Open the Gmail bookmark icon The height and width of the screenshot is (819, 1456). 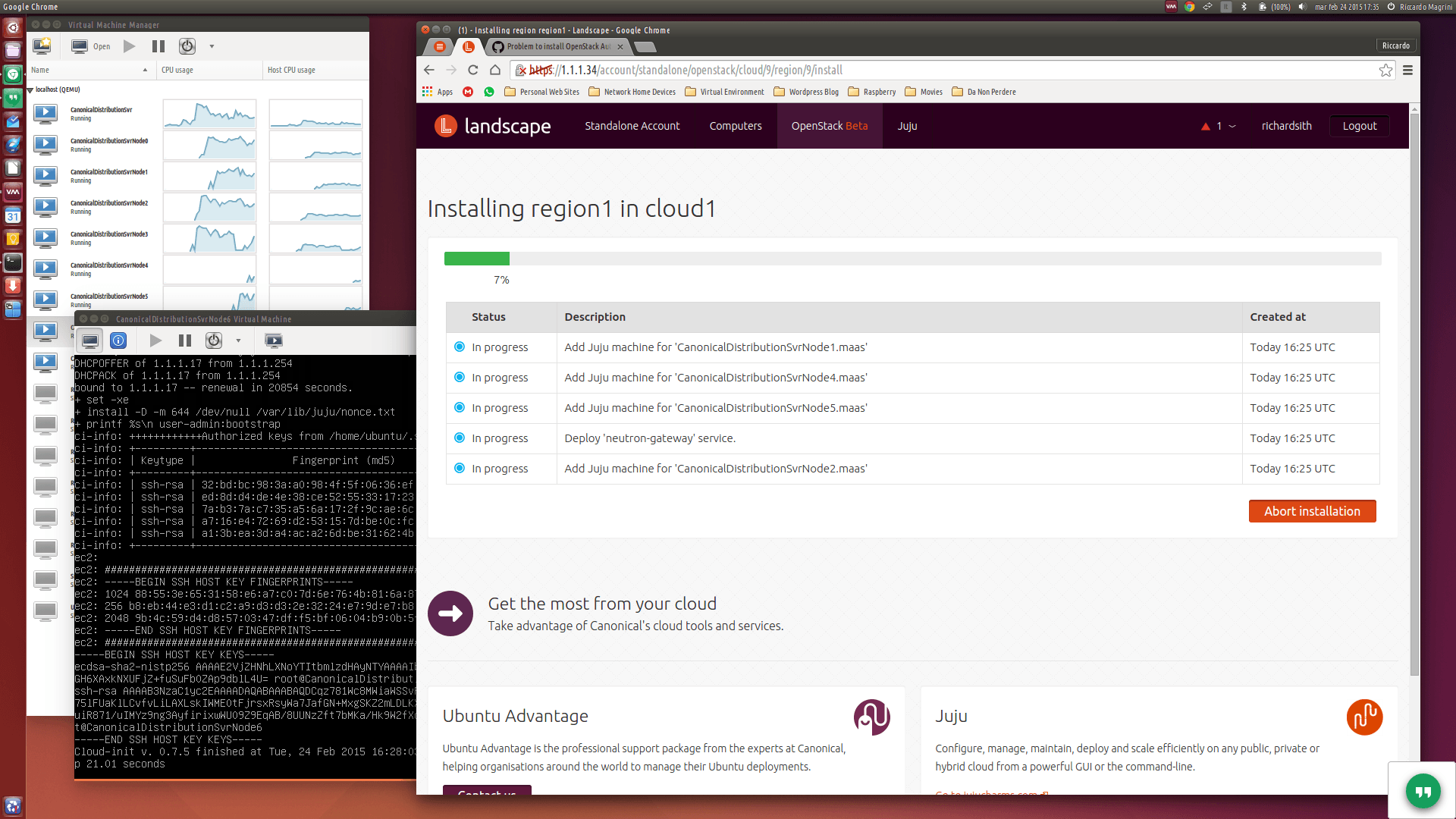pyautogui.click(x=468, y=92)
